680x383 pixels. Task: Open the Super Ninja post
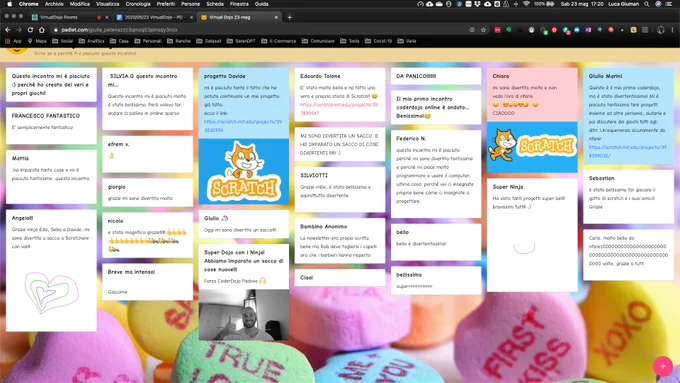532,234
